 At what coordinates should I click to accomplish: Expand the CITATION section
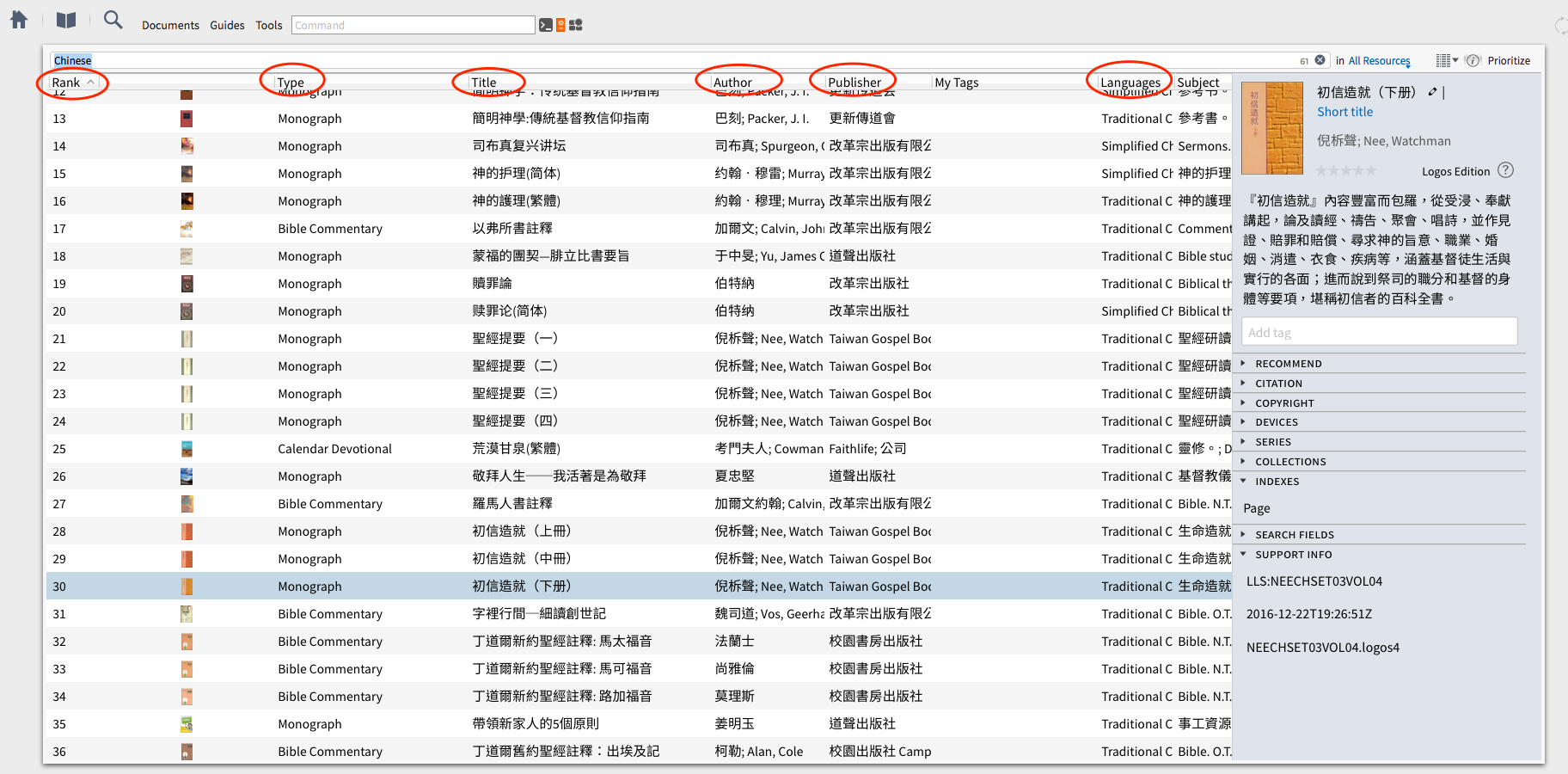coord(1278,384)
